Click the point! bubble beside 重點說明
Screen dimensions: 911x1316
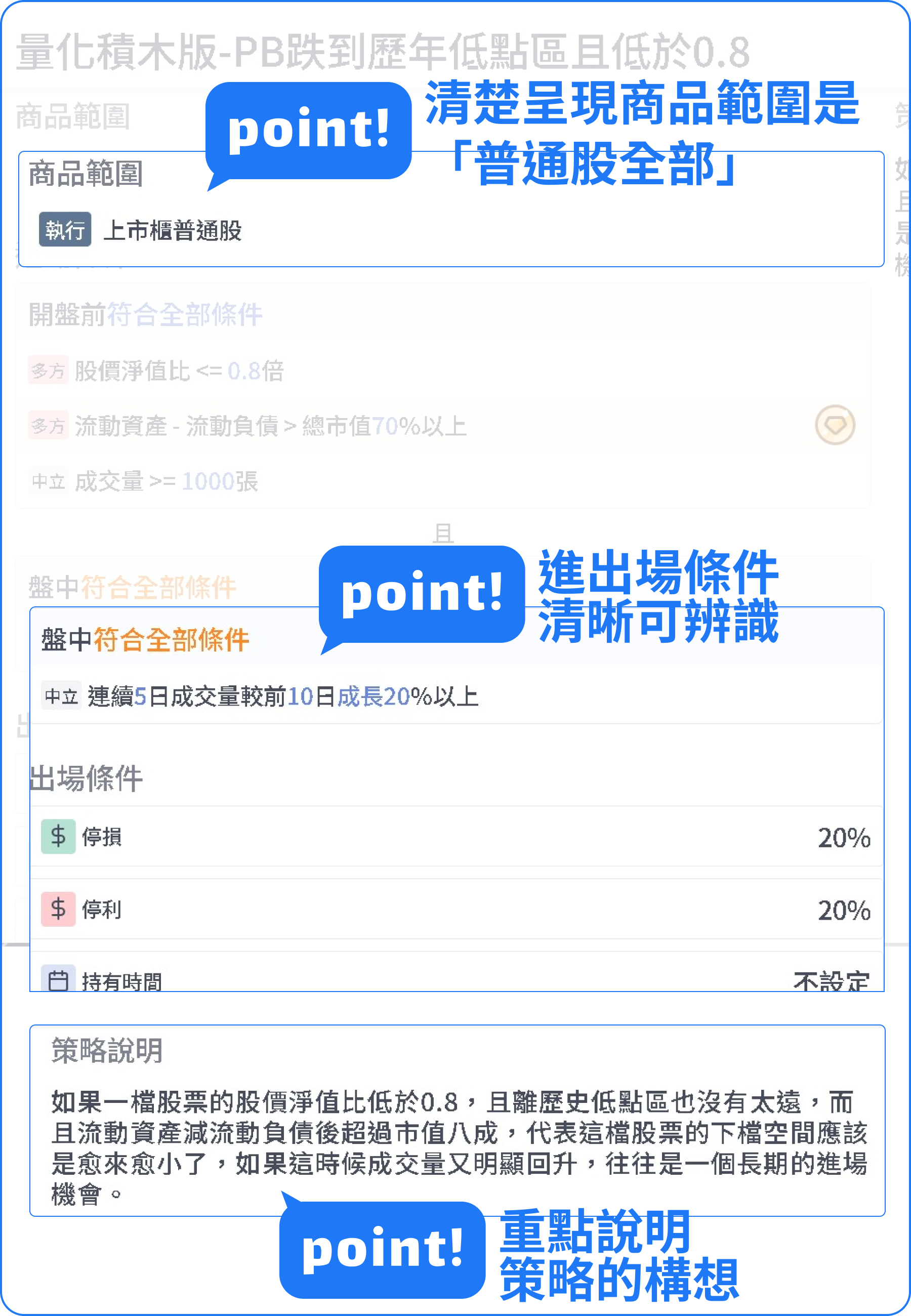click(382, 1250)
